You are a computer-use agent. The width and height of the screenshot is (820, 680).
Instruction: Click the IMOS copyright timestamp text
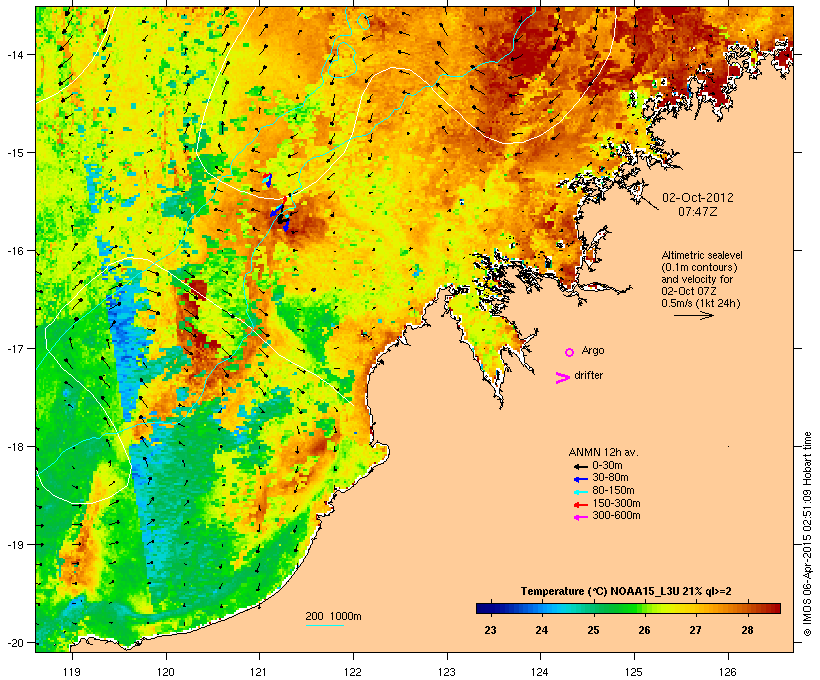coord(807,534)
